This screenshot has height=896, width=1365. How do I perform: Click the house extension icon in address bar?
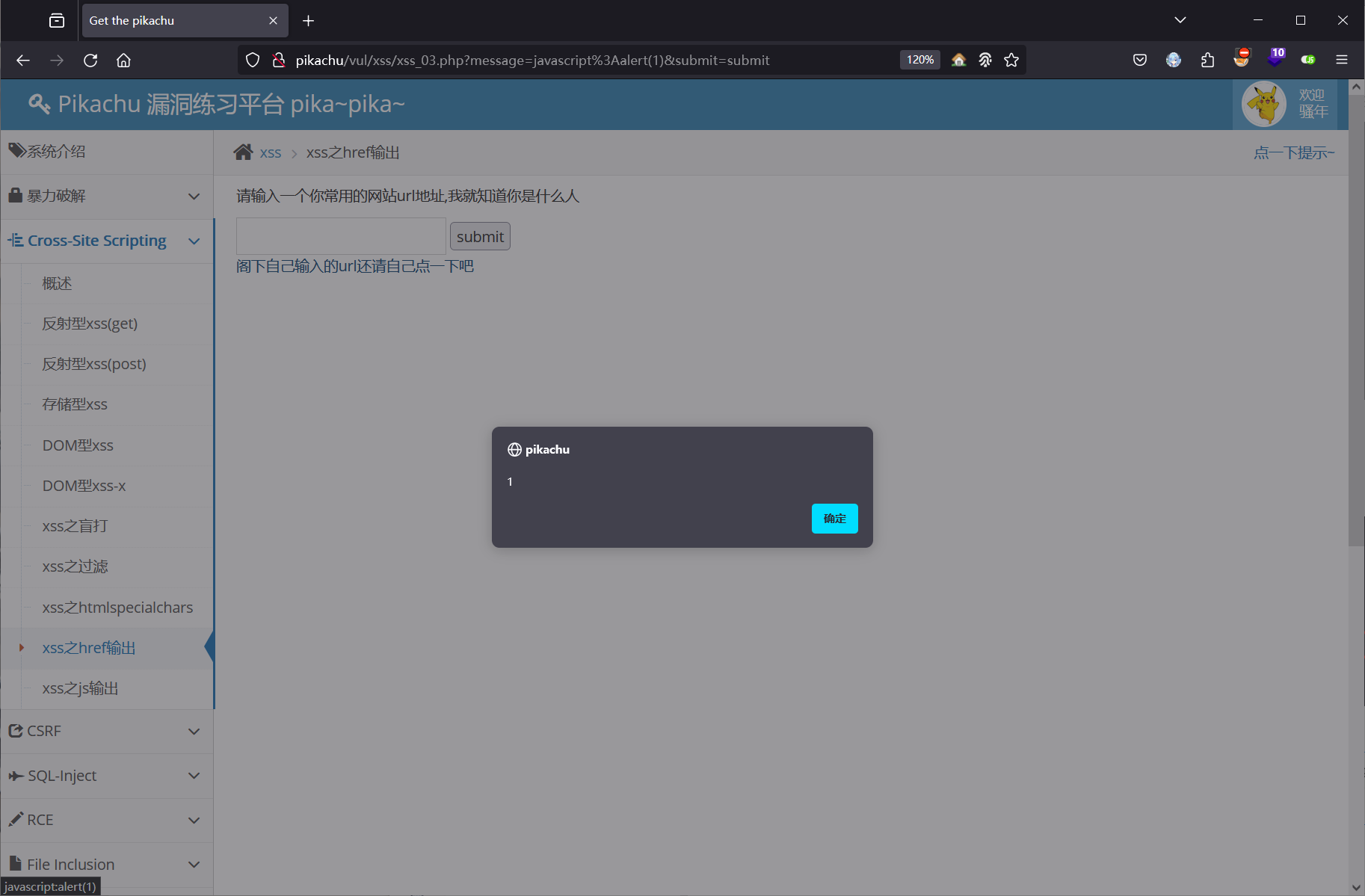958,60
